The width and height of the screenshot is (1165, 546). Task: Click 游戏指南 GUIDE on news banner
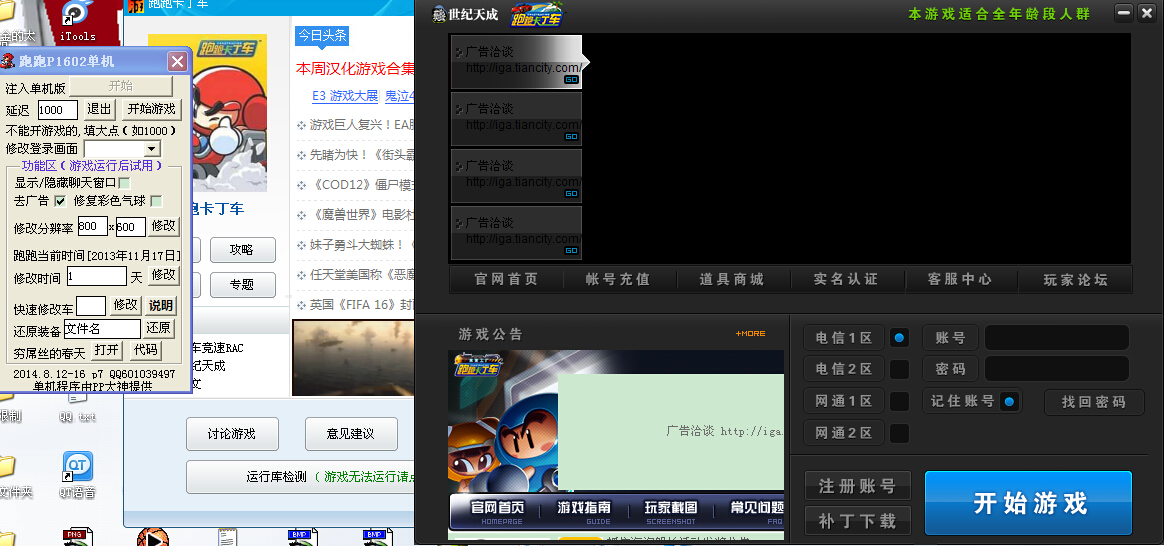[x=585, y=511]
